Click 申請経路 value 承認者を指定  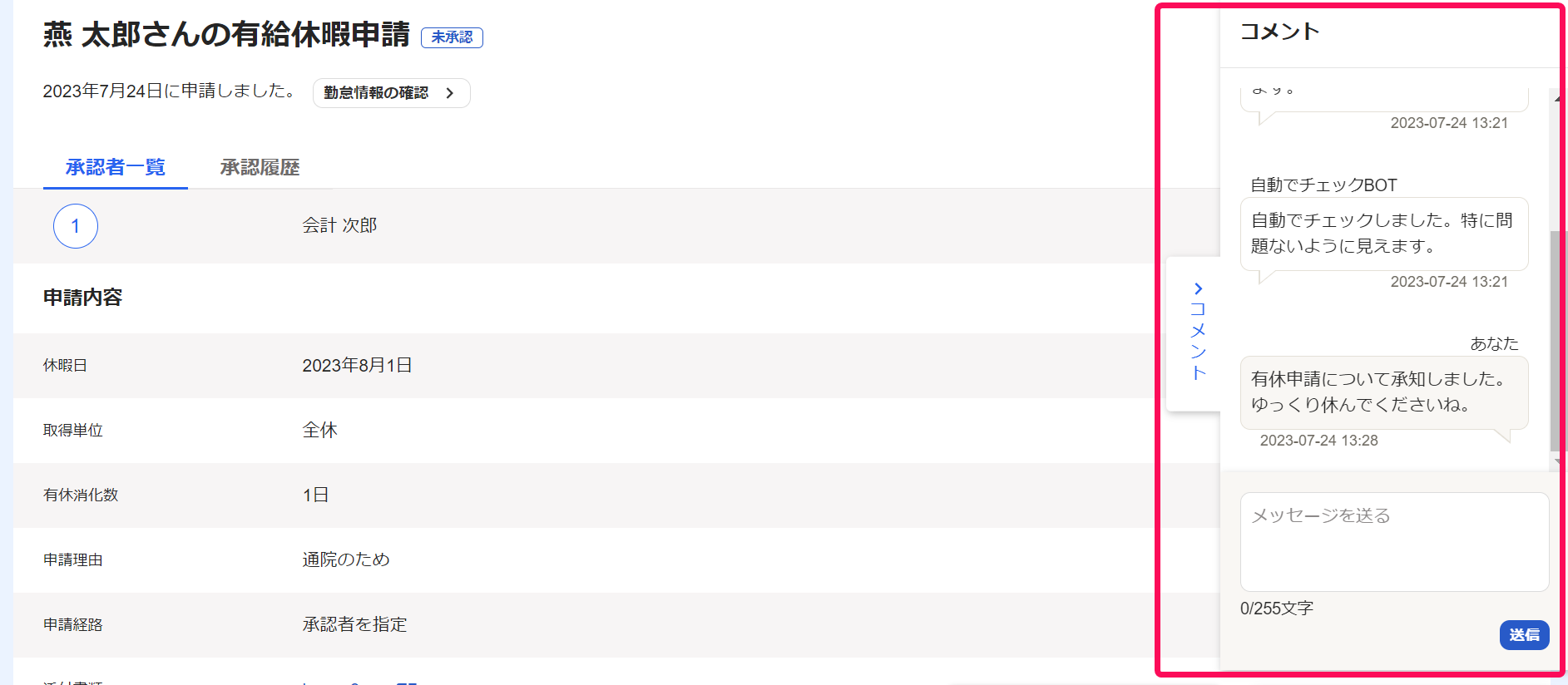coord(355,625)
